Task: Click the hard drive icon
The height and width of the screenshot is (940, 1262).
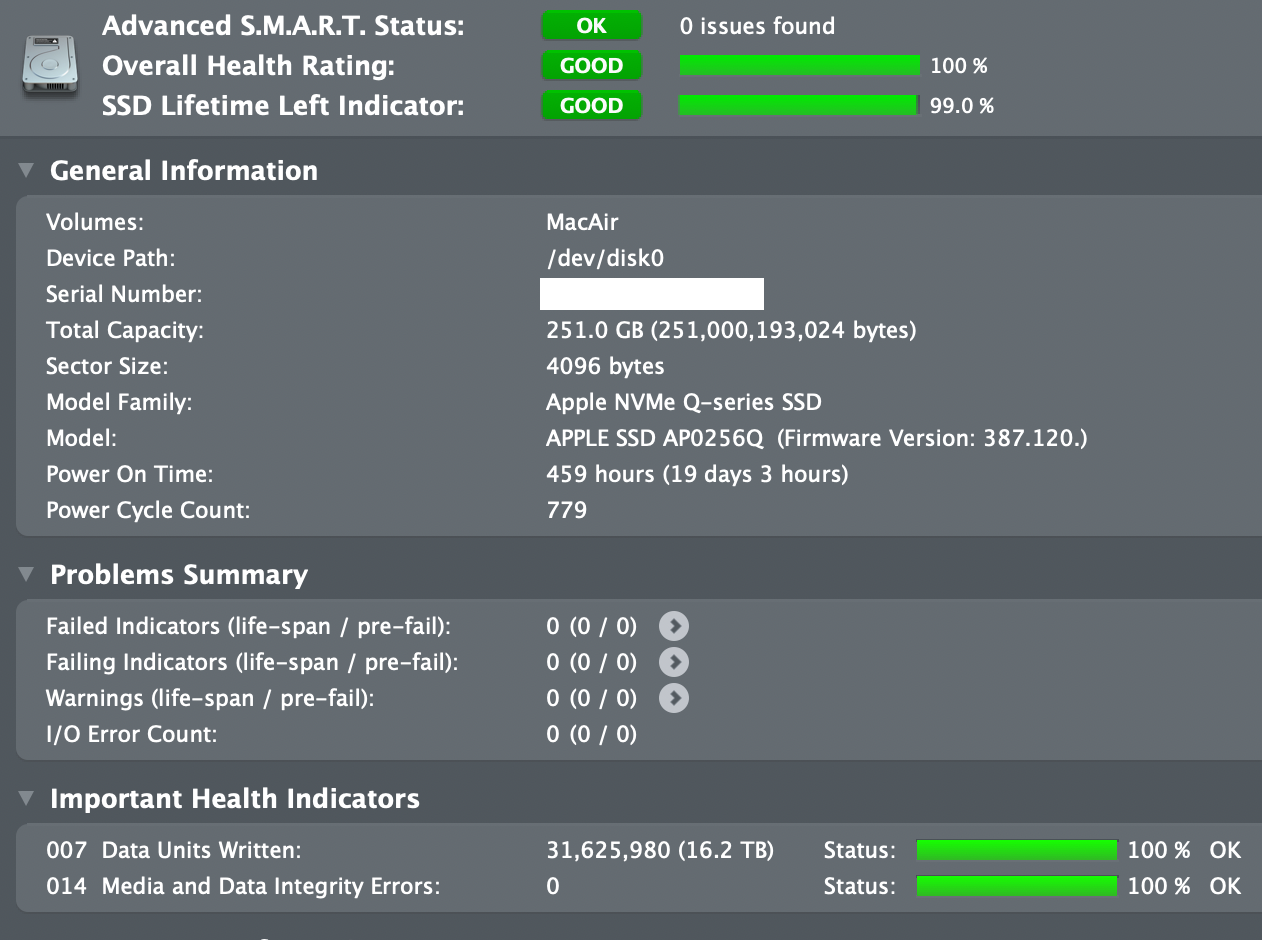Action: 48,66
